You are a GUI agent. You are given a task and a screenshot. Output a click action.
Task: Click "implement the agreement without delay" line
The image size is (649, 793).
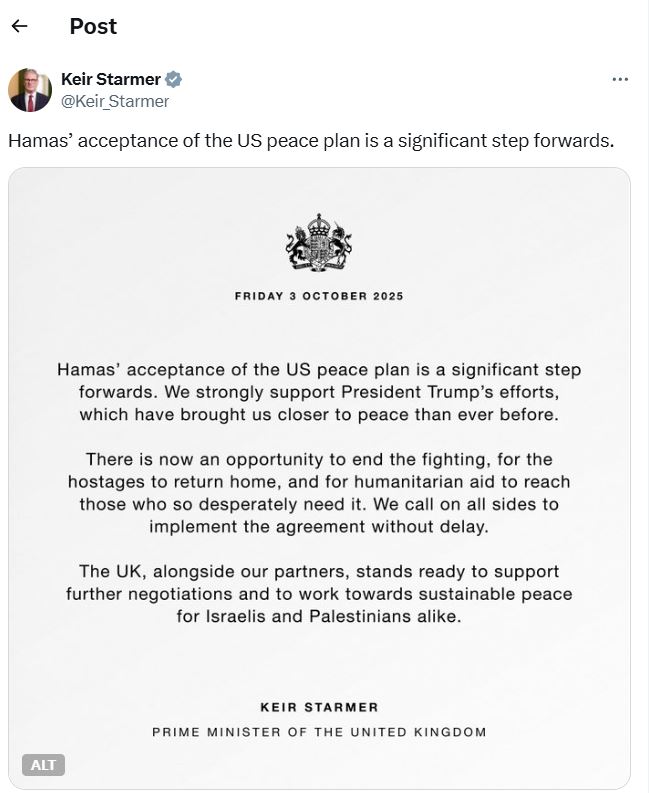(319, 525)
